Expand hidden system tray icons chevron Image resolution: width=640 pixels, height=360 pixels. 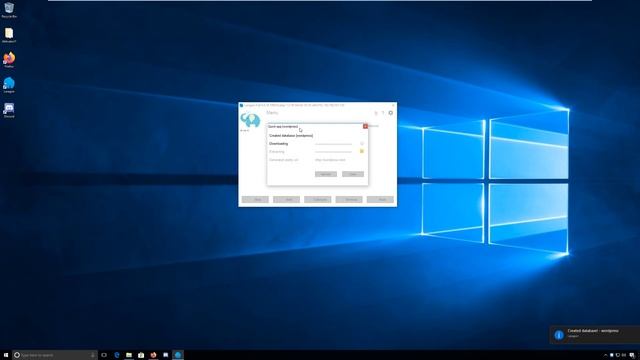(605, 355)
